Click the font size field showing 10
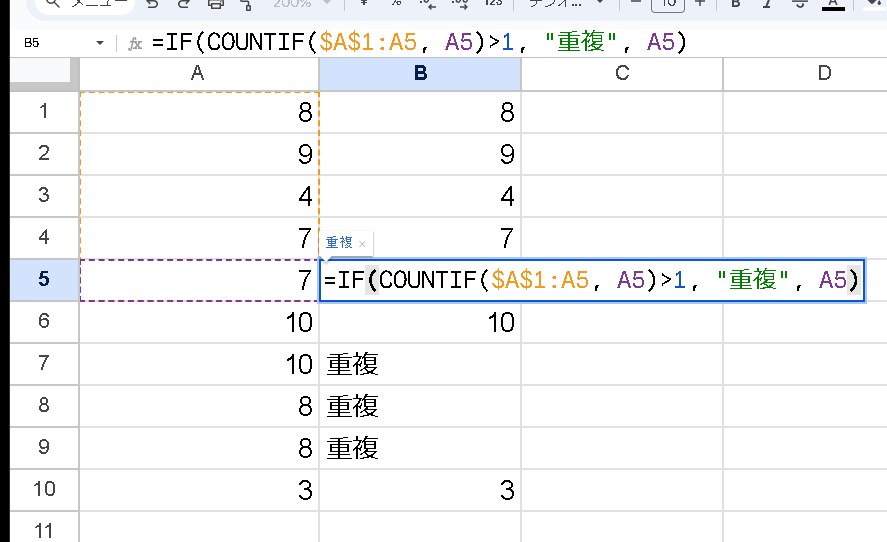 [667, 4]
